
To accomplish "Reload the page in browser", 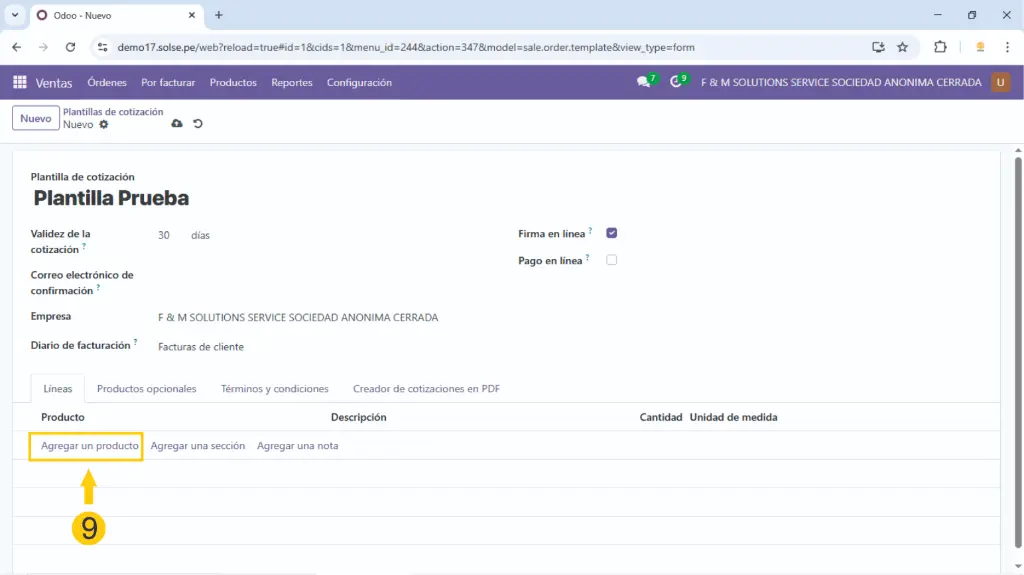I will point(70,47).
